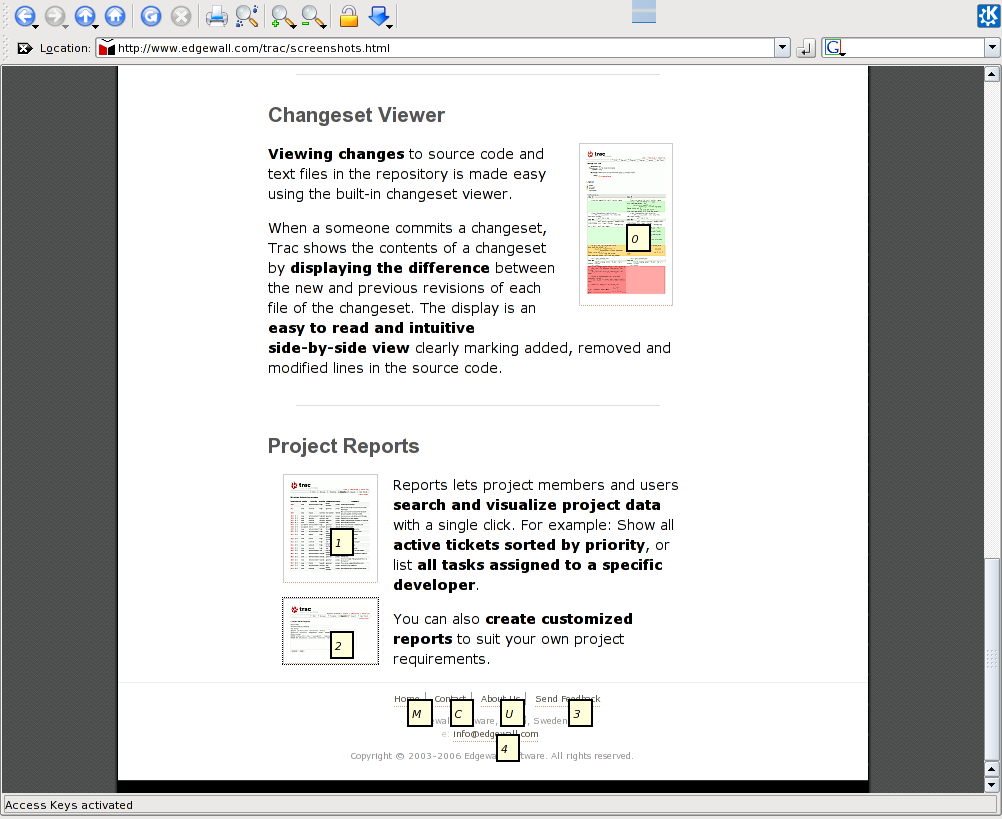Click the vertical scrollbar thumb
1002x819 pixels.
coord(991,658)
